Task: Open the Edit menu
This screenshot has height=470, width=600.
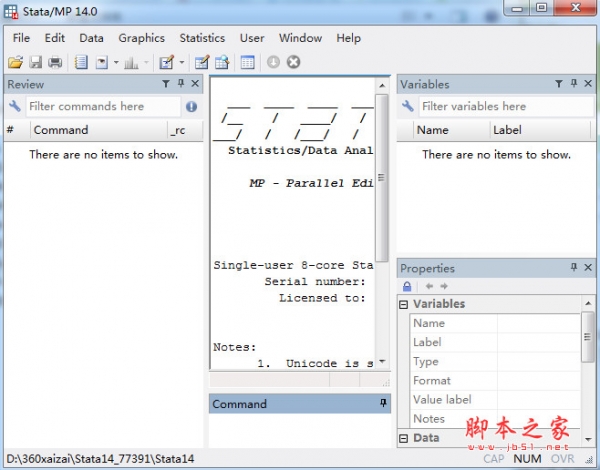Action: pos(55,38)
